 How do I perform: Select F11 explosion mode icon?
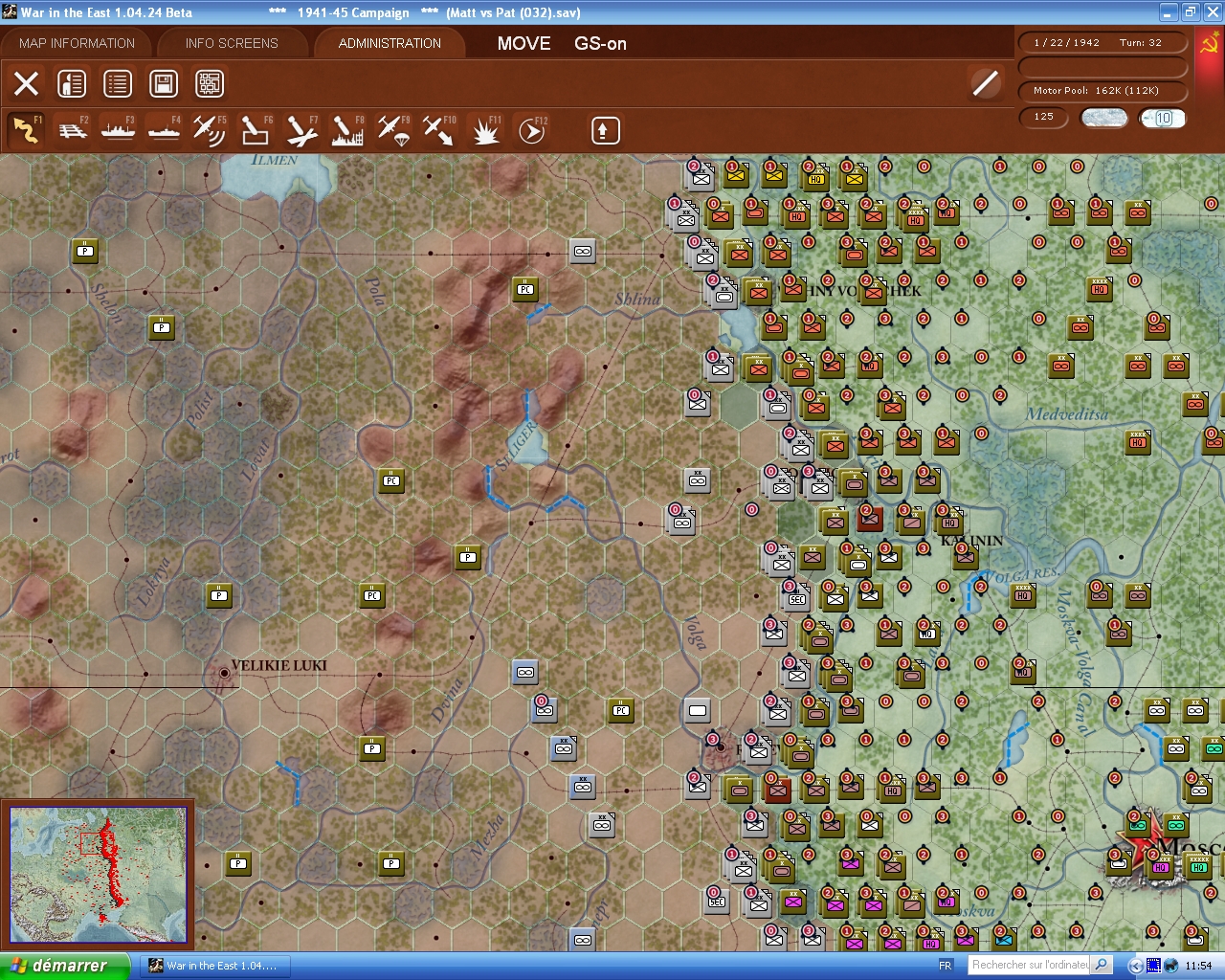[x=485, y=130]
